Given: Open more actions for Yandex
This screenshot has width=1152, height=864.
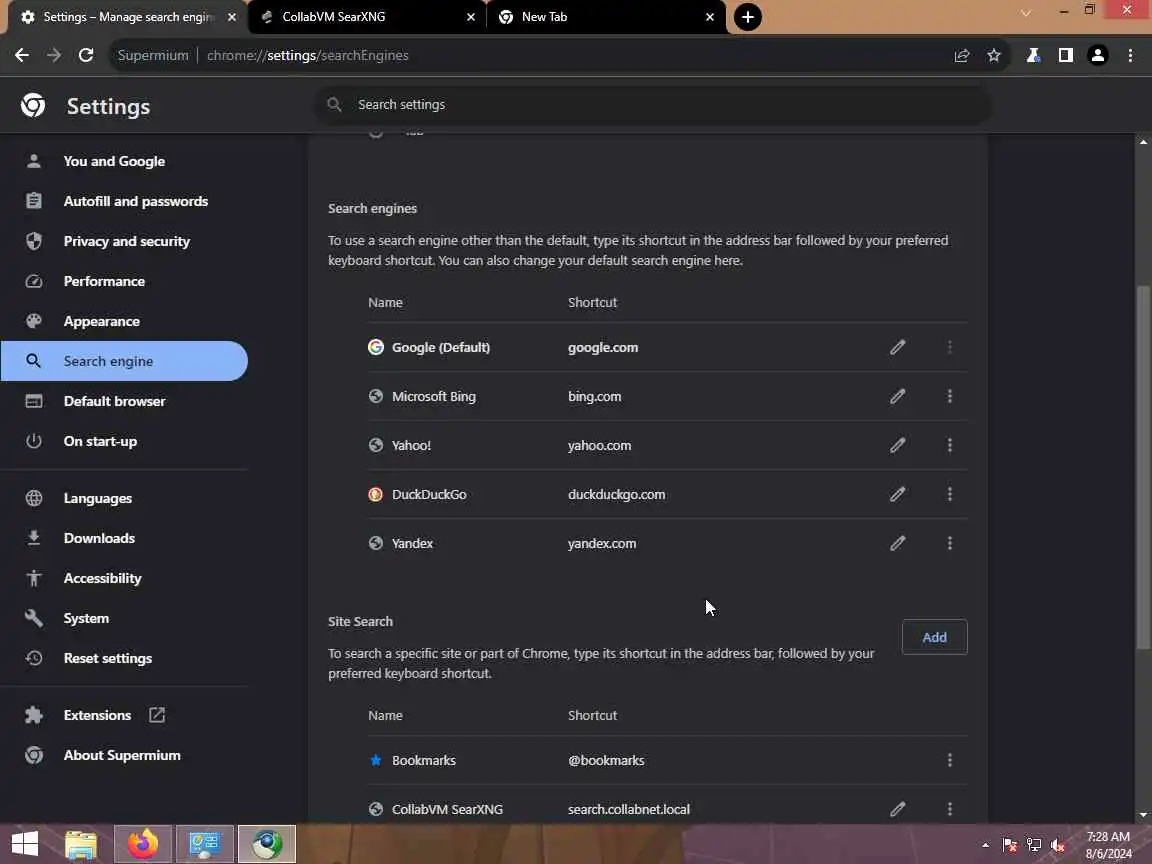Looking at the screenshot, I should click(949, 543).
